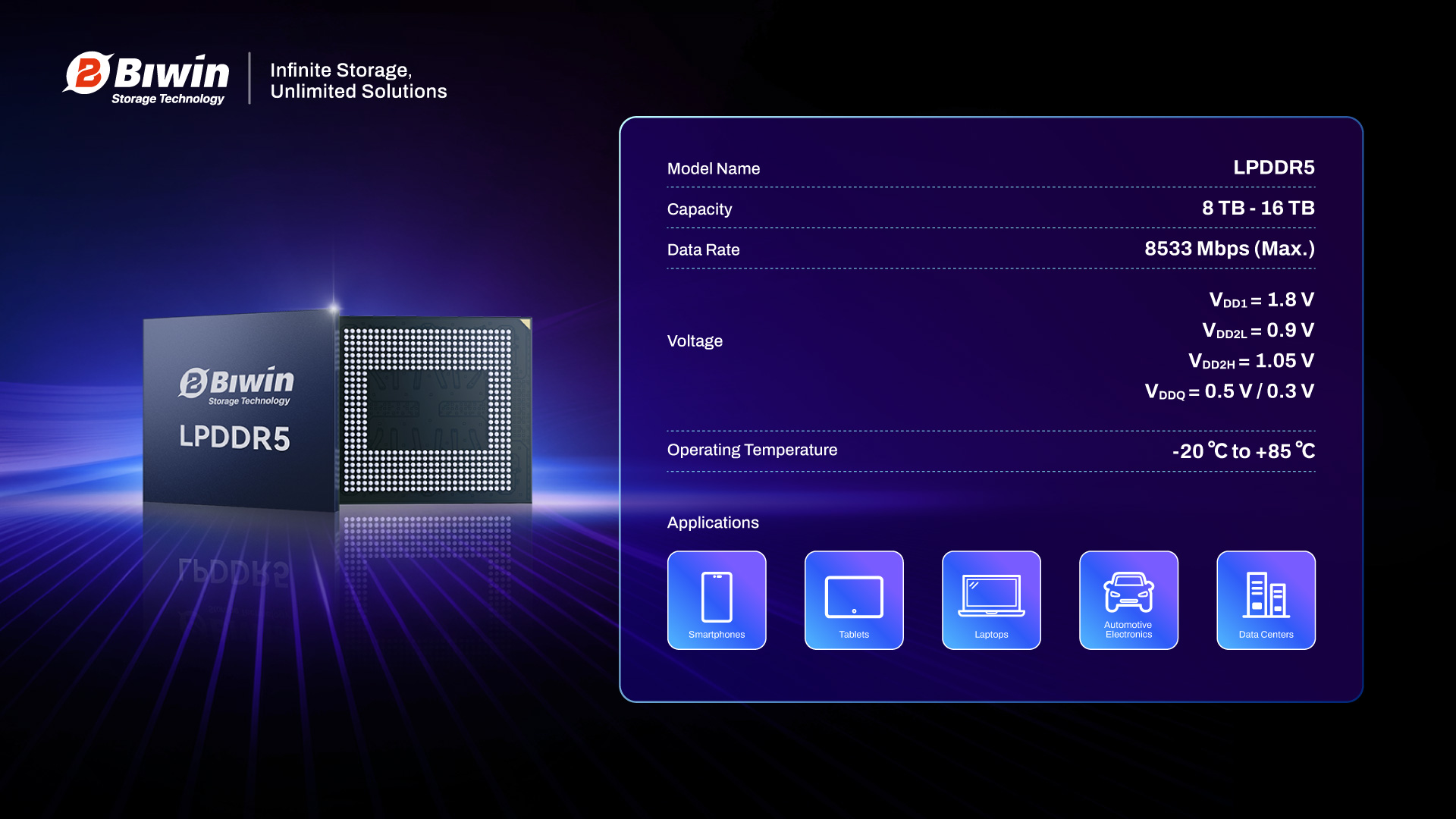Image resolution: width=1456 pixels, height=819 pixels.
Task: Click the Voltage row label
Action: coord(694,341)
